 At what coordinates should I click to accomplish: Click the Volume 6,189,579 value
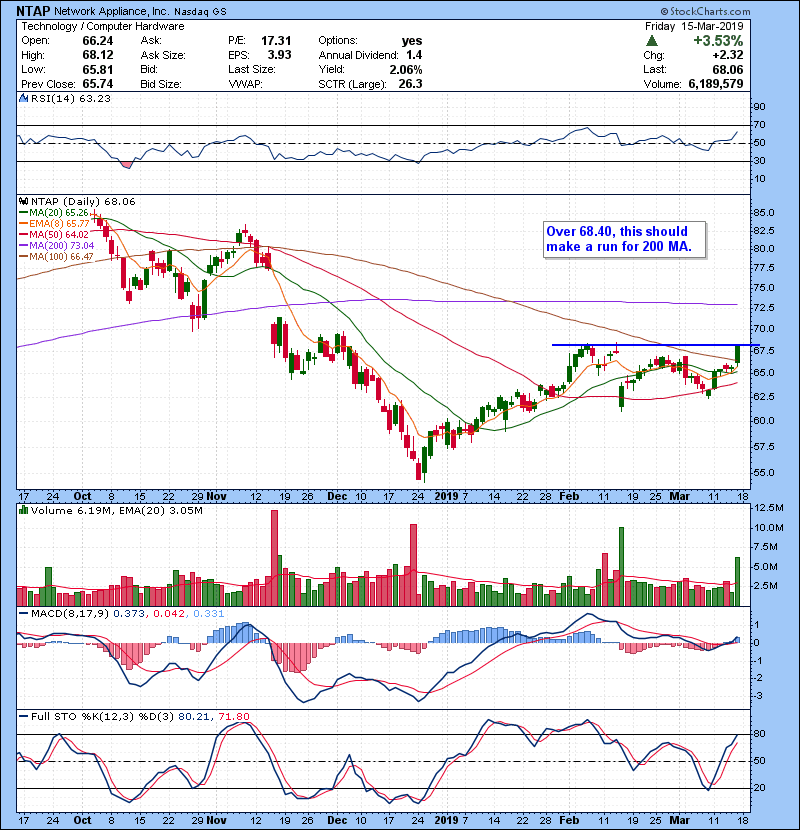point(715,84)
